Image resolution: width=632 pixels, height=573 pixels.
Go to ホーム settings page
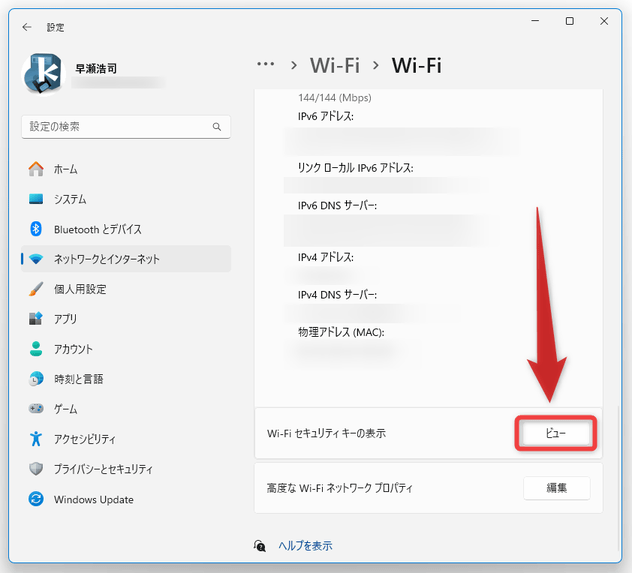pos(66,169)
